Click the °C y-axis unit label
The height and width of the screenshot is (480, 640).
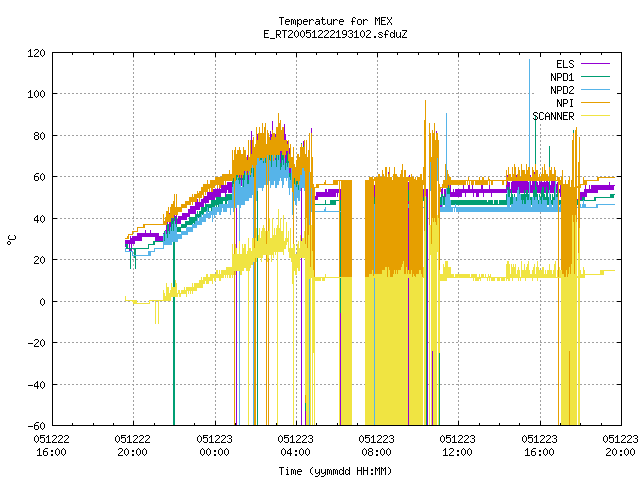pos(11,240)
